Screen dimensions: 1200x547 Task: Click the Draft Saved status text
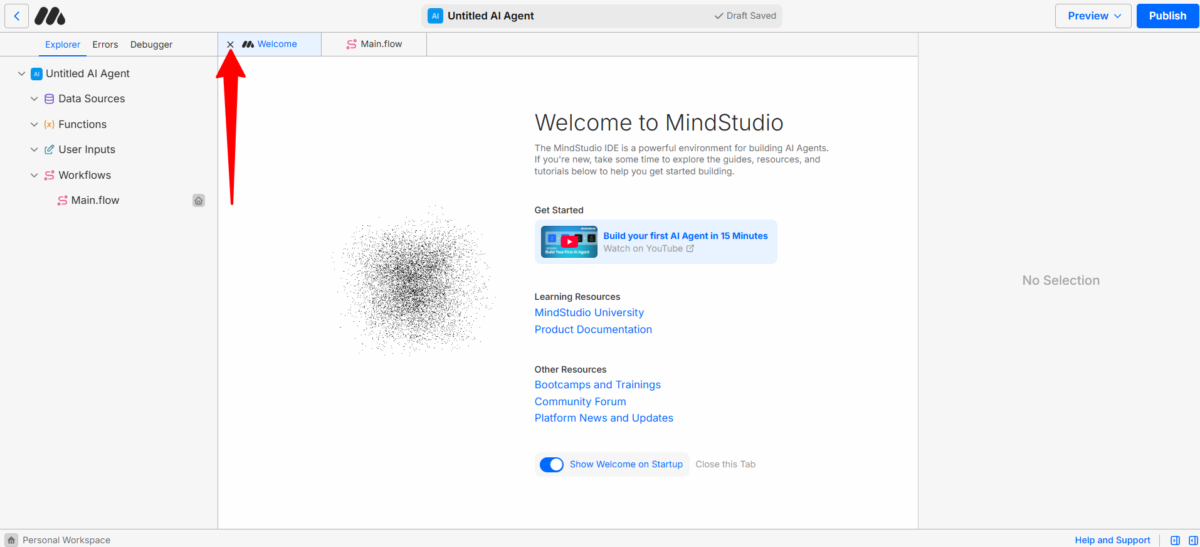[746, 16]
